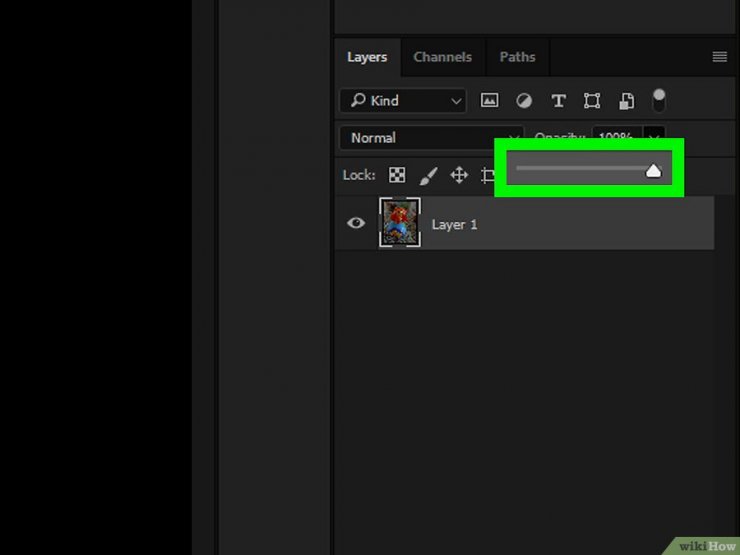Lock layer position icon
The height and width of the screenshot is (555, 740).
[459, 175]
